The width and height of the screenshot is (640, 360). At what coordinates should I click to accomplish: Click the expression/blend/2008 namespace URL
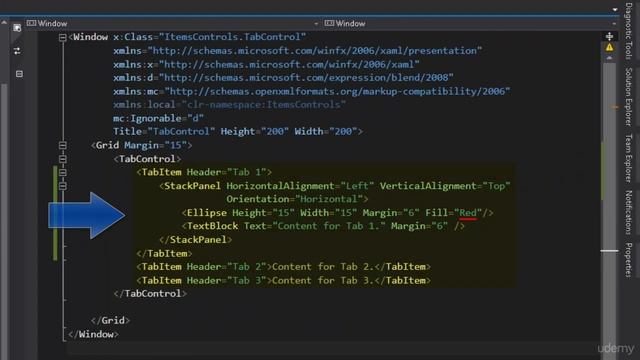306,78
